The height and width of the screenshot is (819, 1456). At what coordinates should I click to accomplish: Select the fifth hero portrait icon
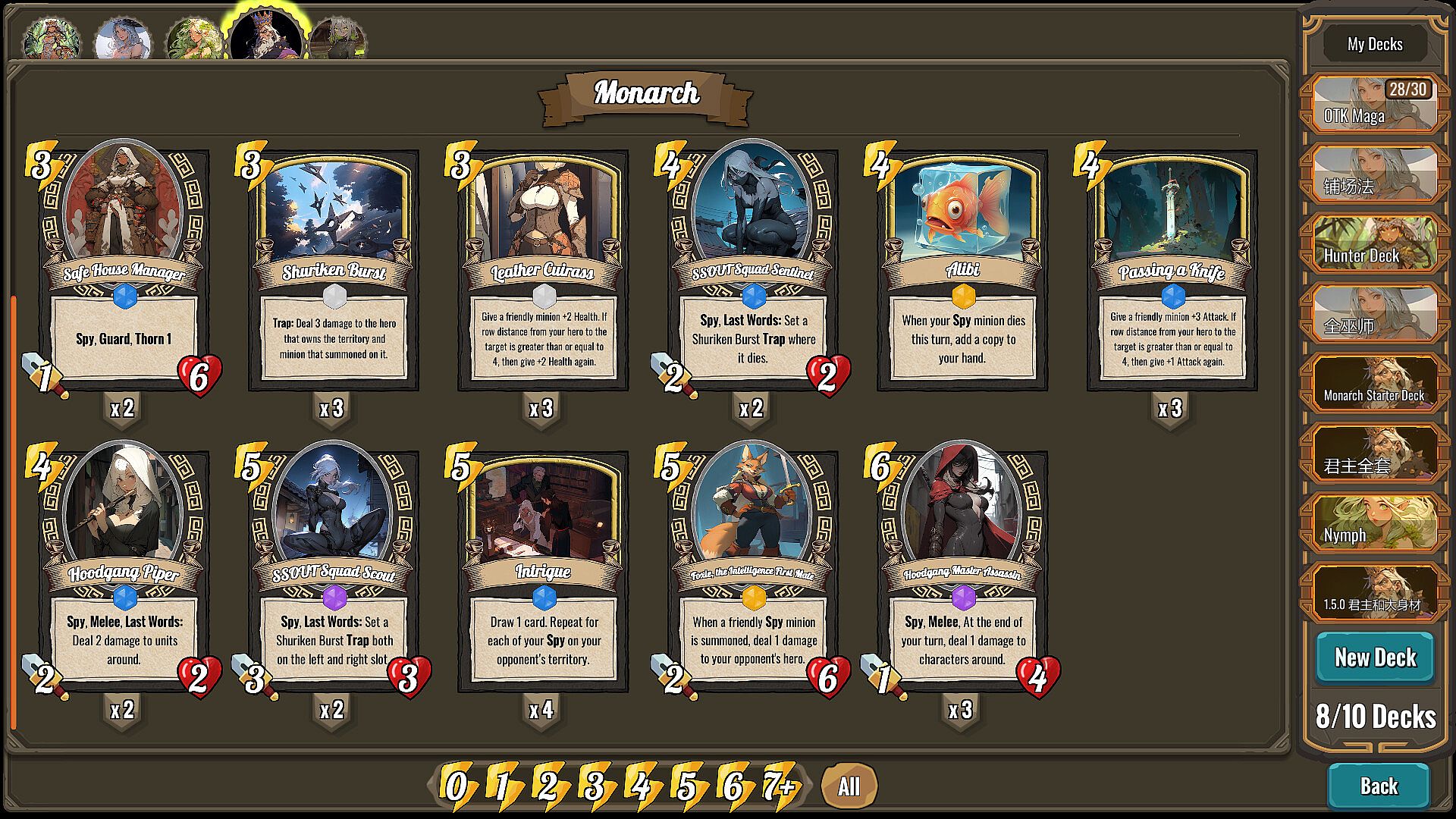point(337,39)
